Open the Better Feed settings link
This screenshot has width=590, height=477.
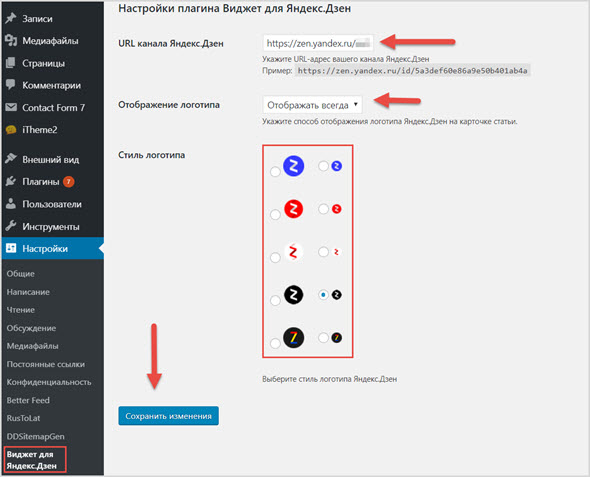pos(28,400)
